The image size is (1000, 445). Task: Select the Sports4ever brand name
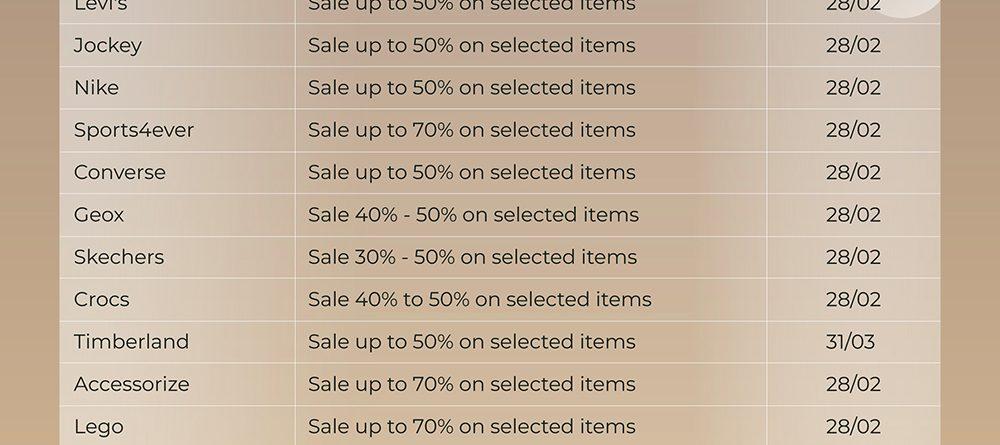pos(134,130)
